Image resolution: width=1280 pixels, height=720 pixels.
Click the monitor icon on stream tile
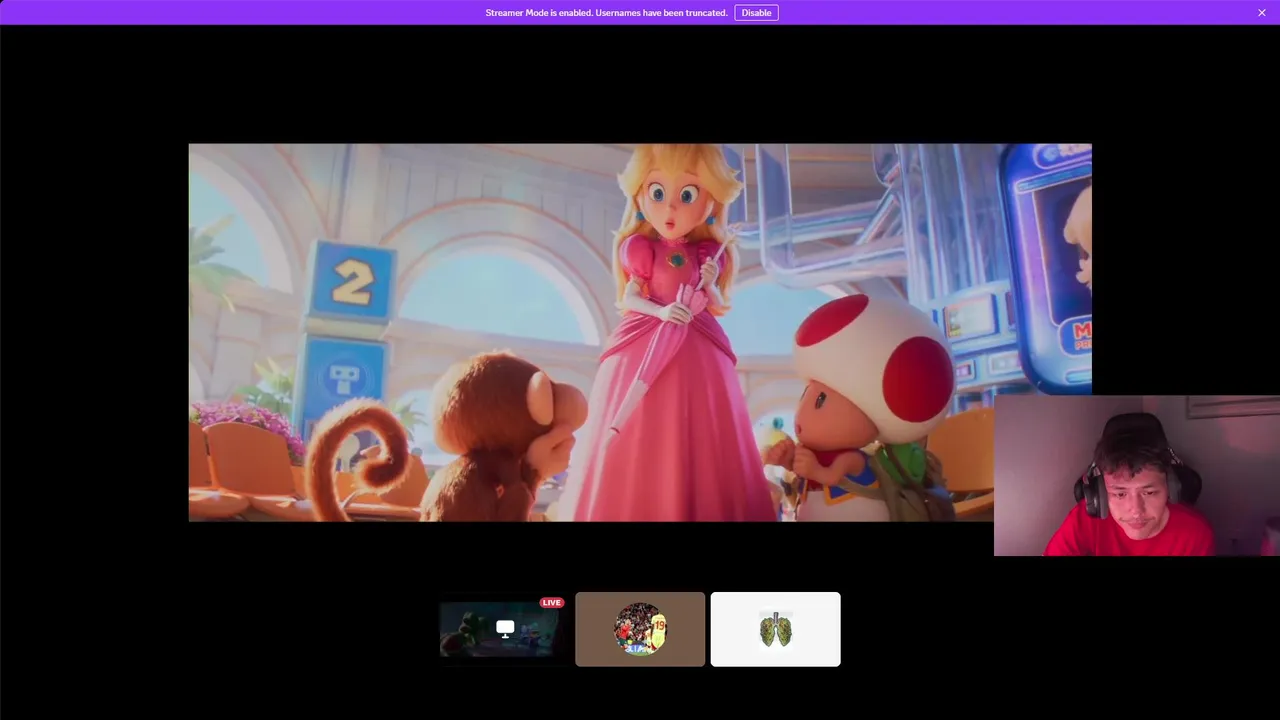click(505, 629)
